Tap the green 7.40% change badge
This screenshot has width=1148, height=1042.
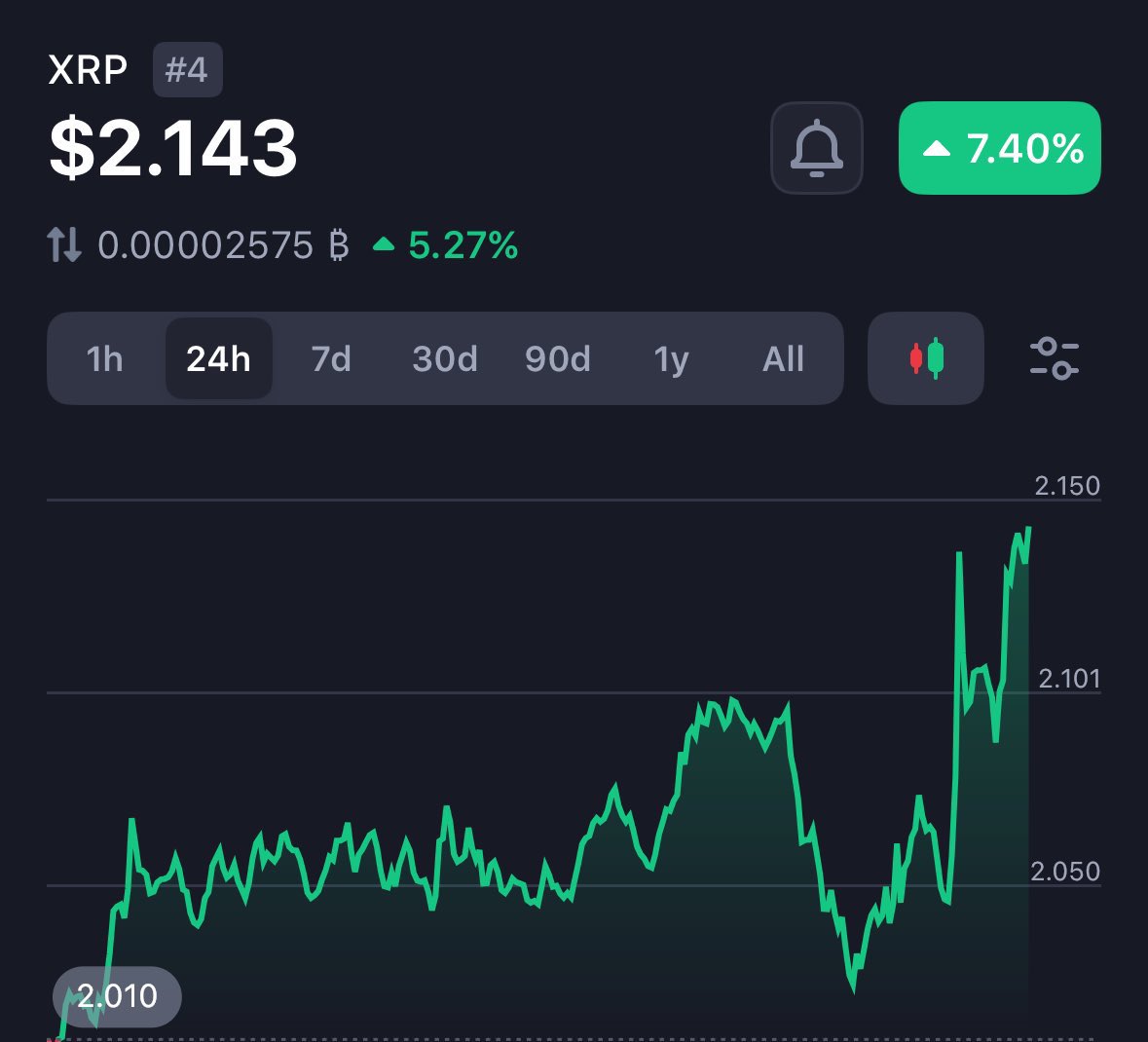click(999, 148)
